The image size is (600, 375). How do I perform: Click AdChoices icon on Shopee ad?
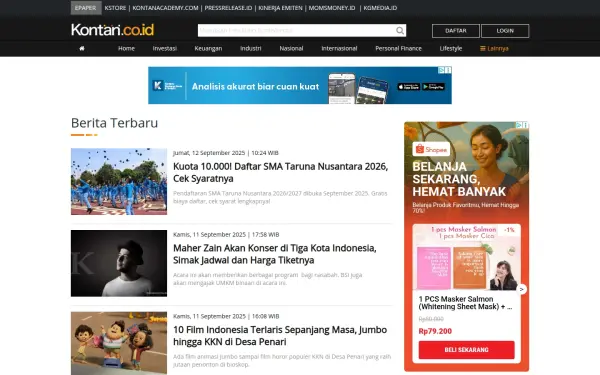tap(519, 125)
